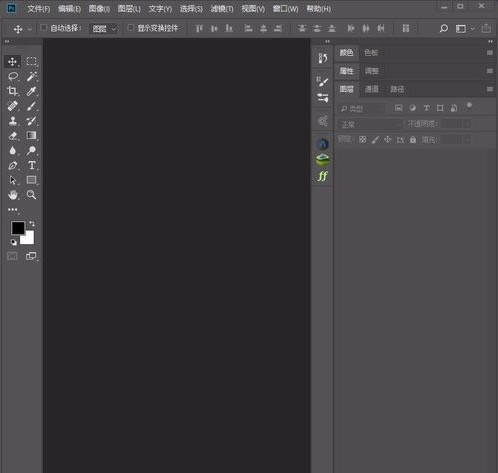Screen dimensions: 498x473
Task: Swap foreground and background colors
Action: pyautogui.click(x=32, y=224)
